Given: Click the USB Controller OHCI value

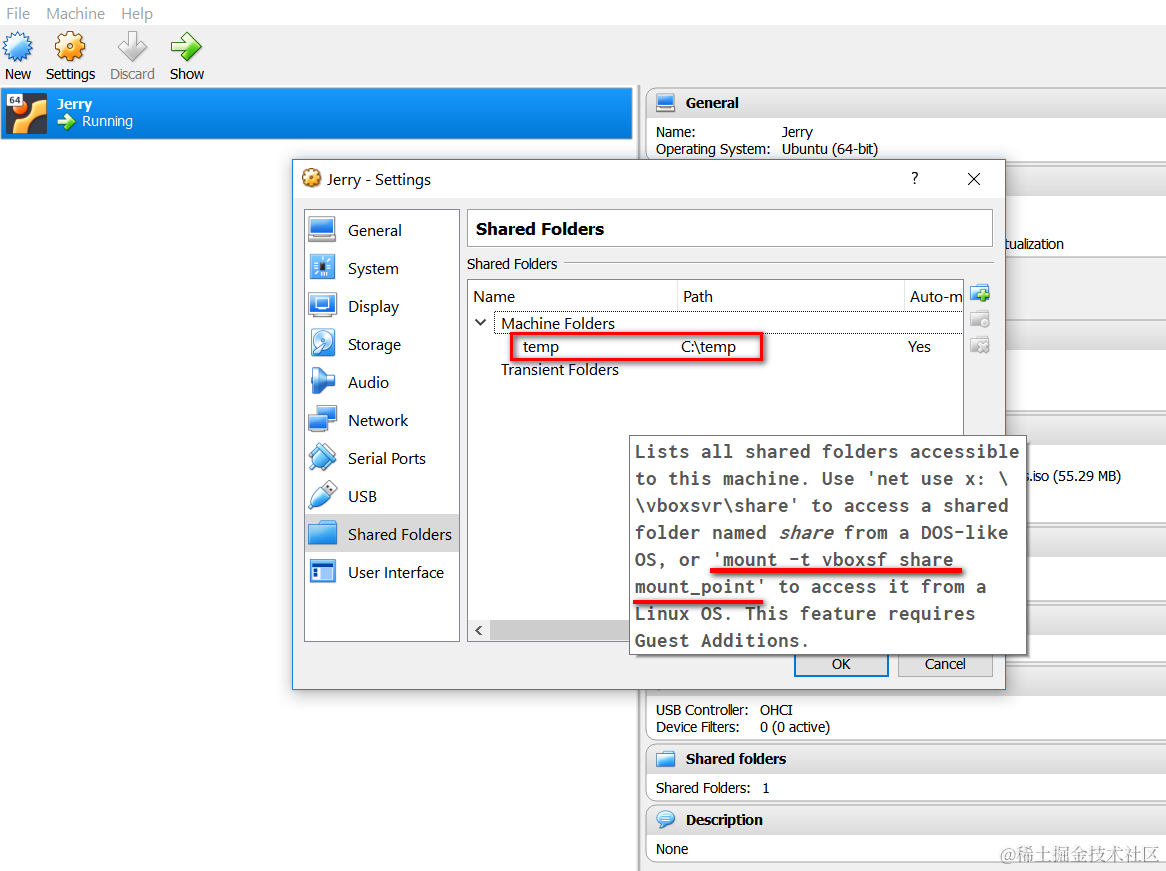Looking at the screenshot, I should (x=776, y=710).
